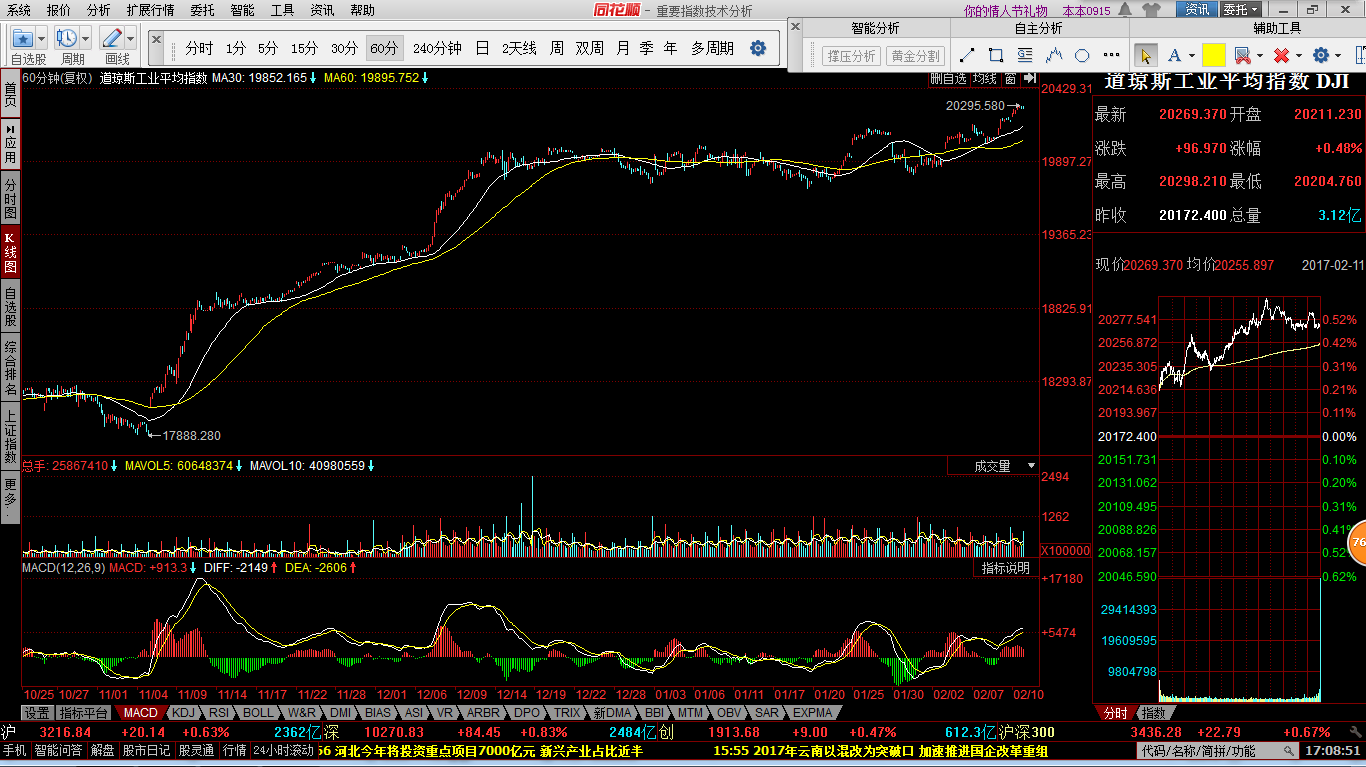1366x767 pixels.
Task: Expand the 周期 dropdown arrow
Action: click(x=85, y=39)
